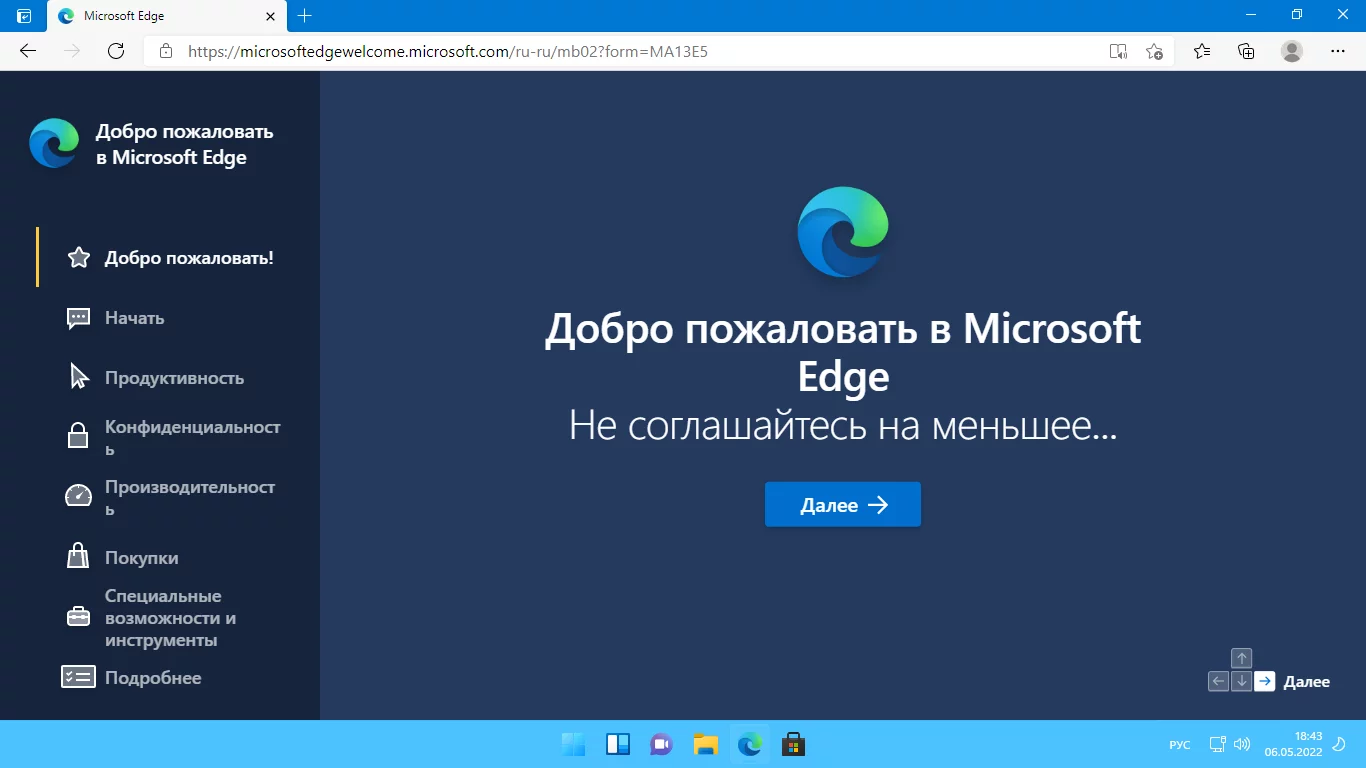Add this page to favorites
Viewport: 1366px width, 768px height.
coord(1155,51)
